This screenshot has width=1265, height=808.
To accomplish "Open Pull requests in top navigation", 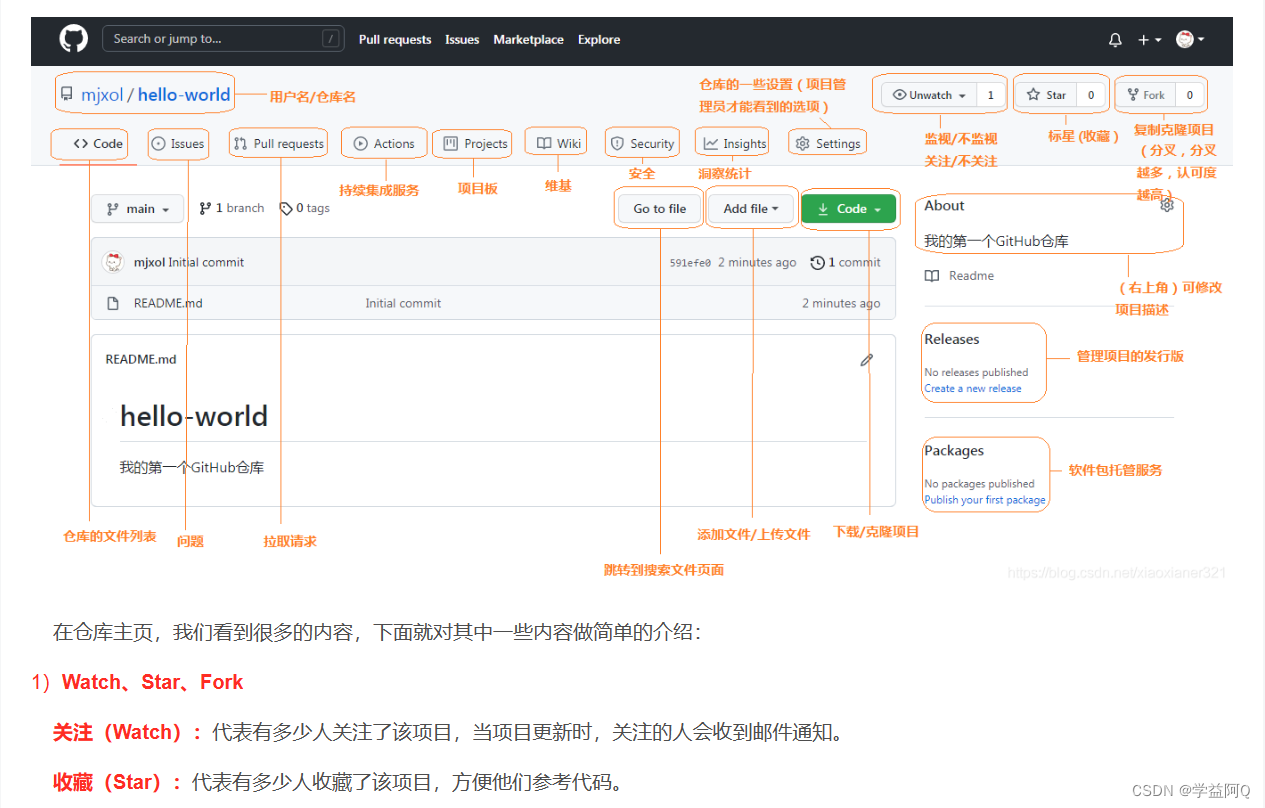I will coord(395,40).
